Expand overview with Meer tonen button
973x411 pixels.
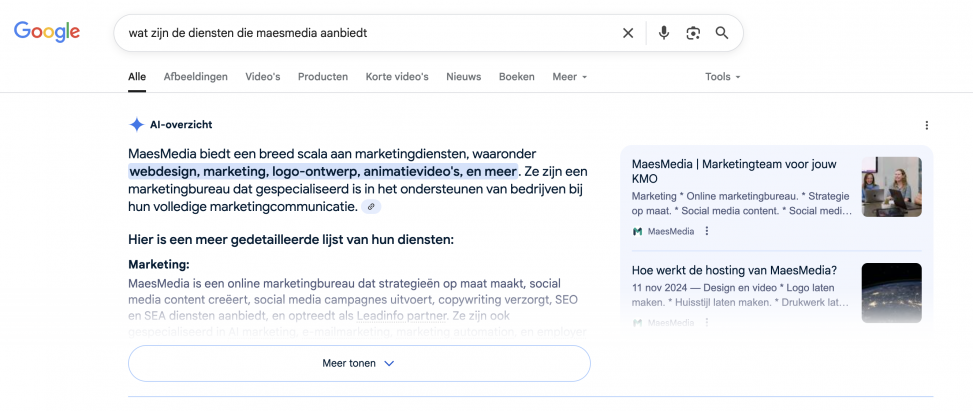(359, 363)
